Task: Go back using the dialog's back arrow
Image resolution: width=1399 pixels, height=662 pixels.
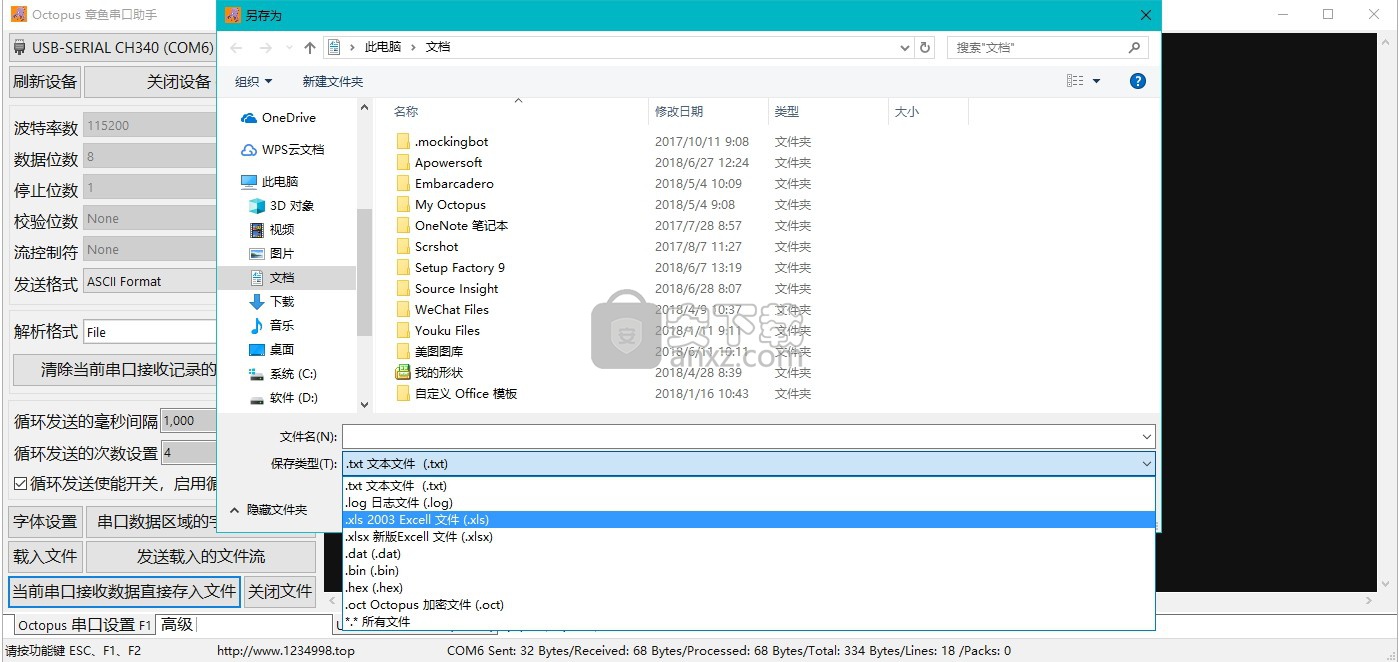Action: click(x=236, y=47)
